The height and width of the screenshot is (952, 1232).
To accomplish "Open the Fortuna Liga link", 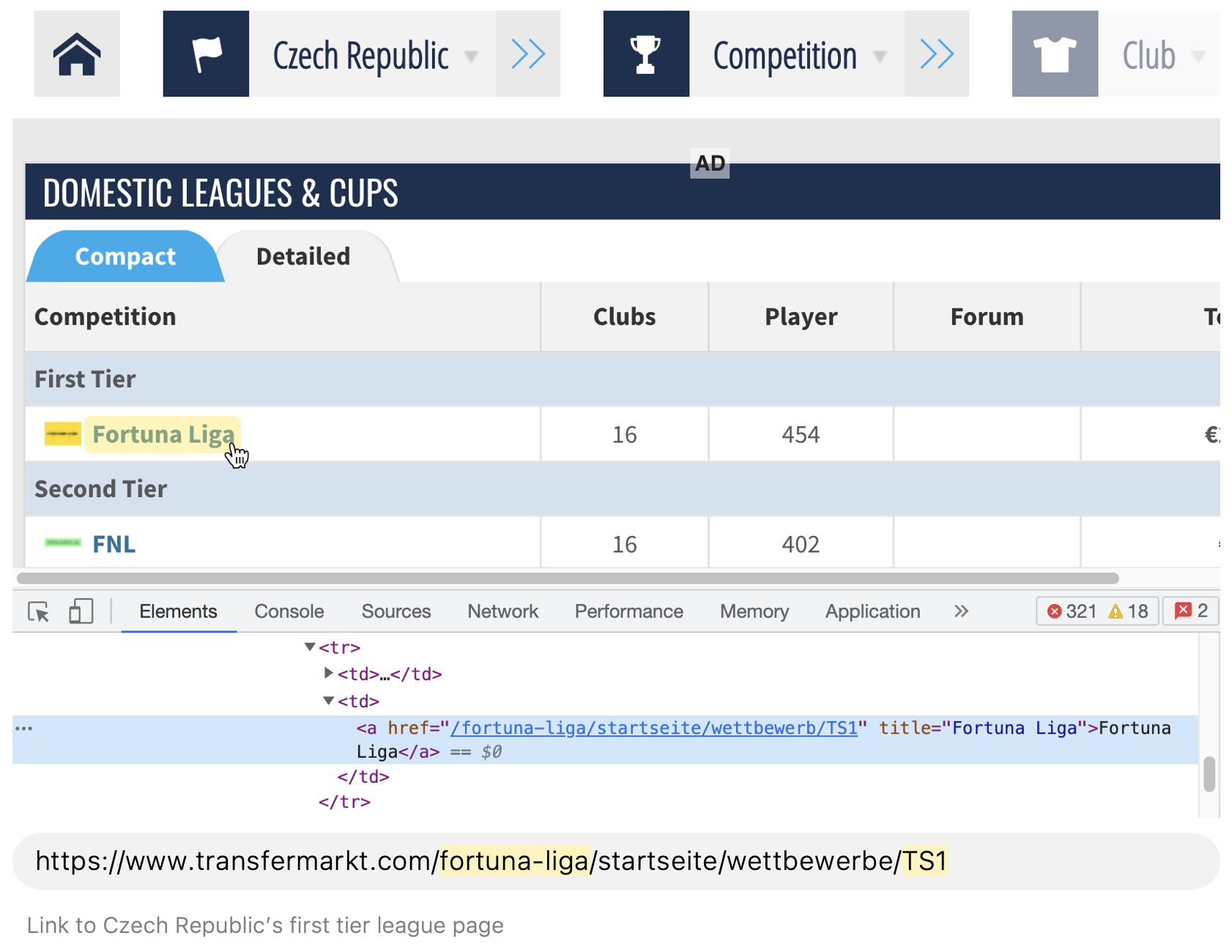I will [163, 434].
